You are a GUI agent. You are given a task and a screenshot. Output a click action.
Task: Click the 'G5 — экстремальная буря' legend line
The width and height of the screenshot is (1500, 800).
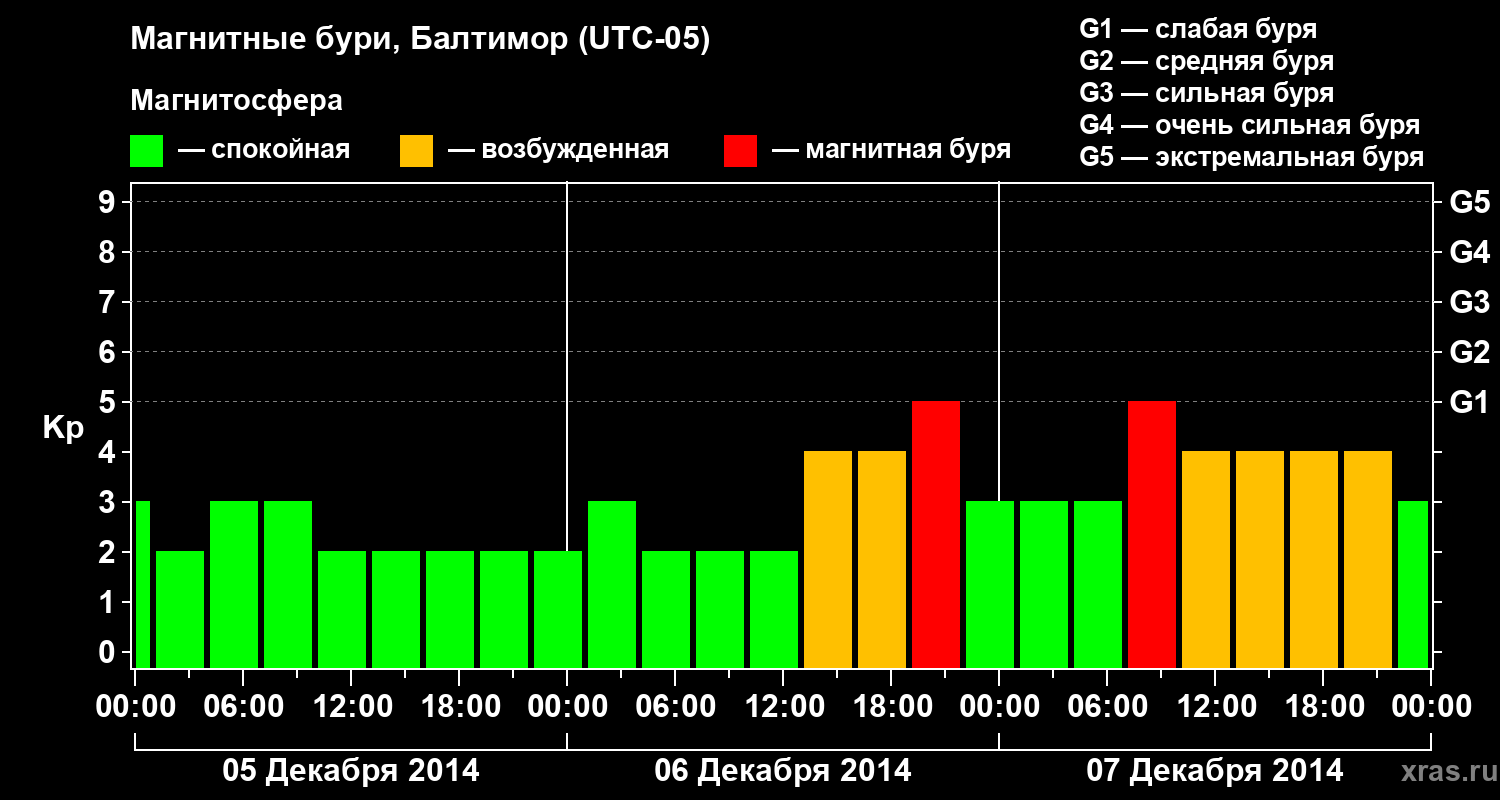click(x=1252, y=157)
